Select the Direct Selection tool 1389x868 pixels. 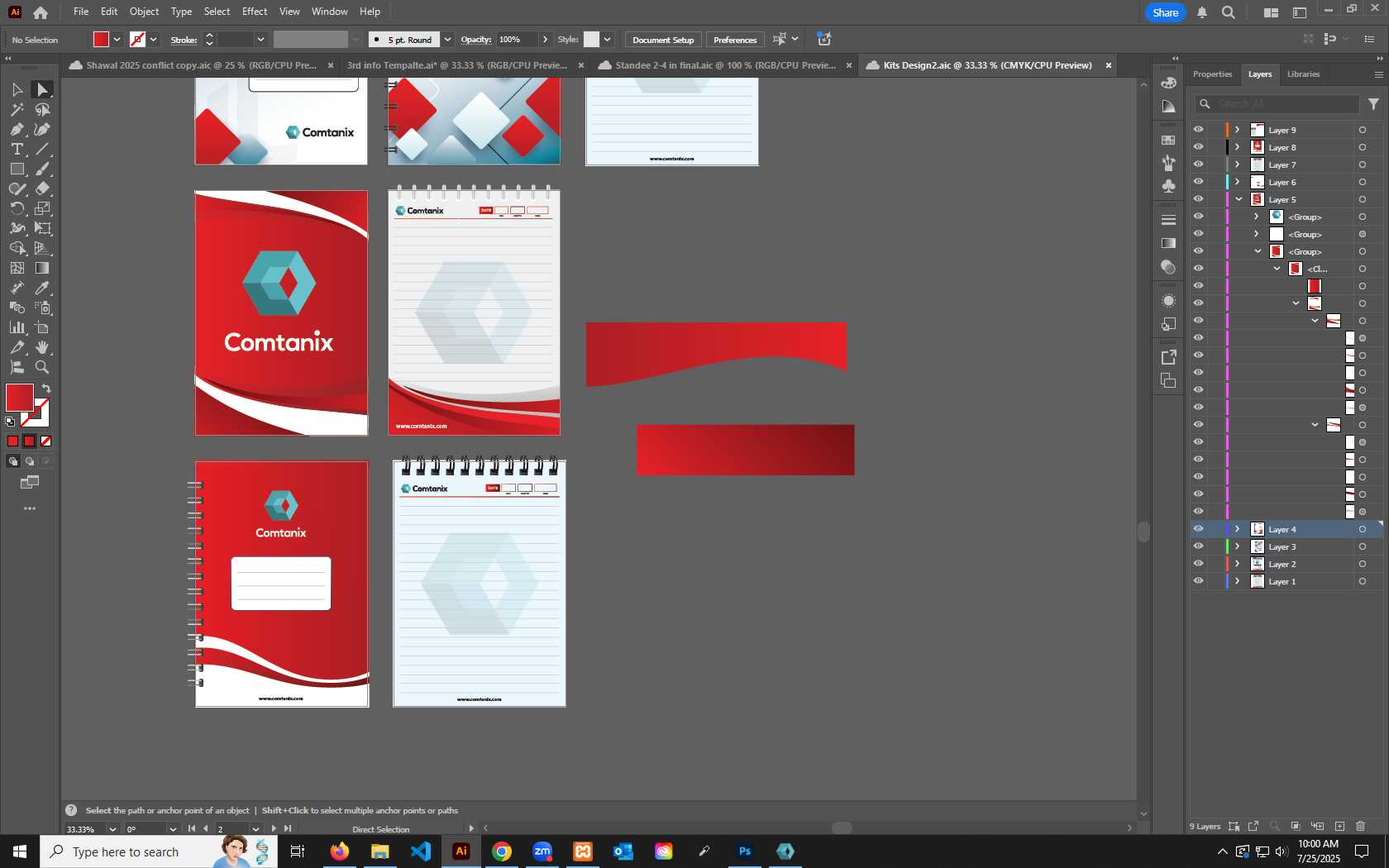(x=42, y=89)
